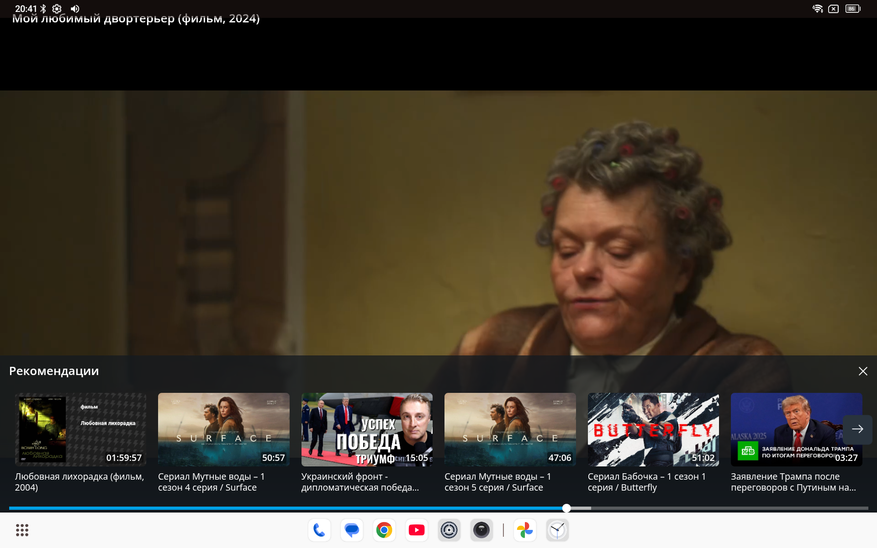
Task: Open the Camera app in the dock
Action: click(482, 530)
